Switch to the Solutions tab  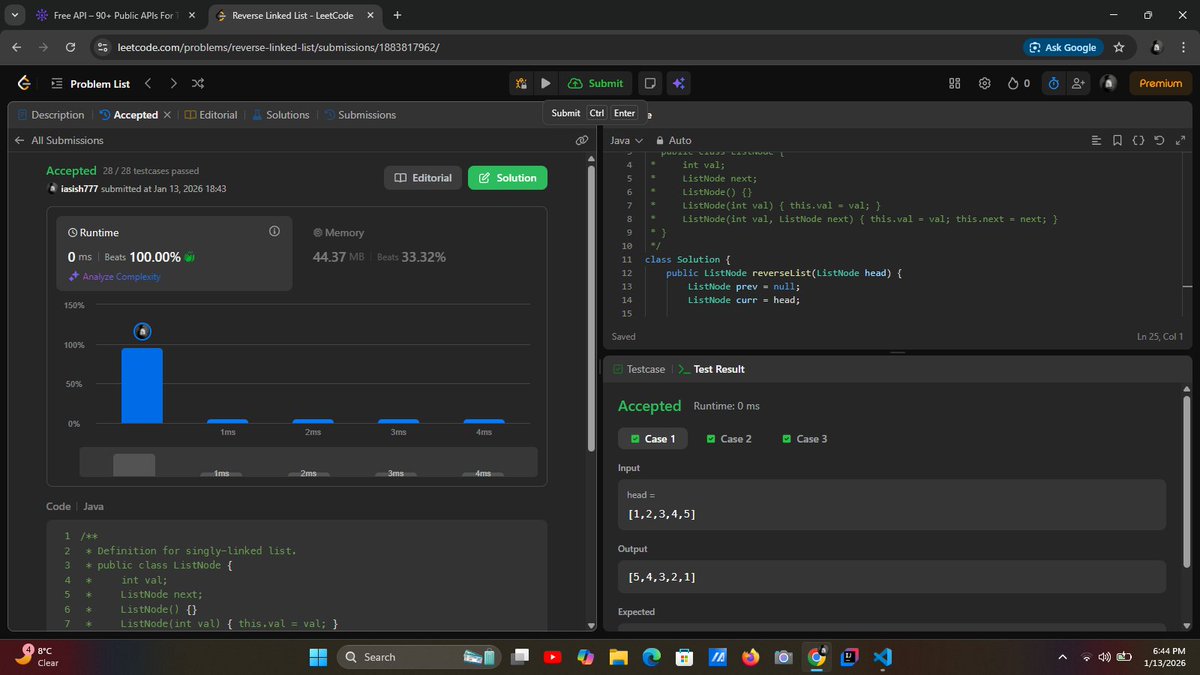(x=281, y=115)
